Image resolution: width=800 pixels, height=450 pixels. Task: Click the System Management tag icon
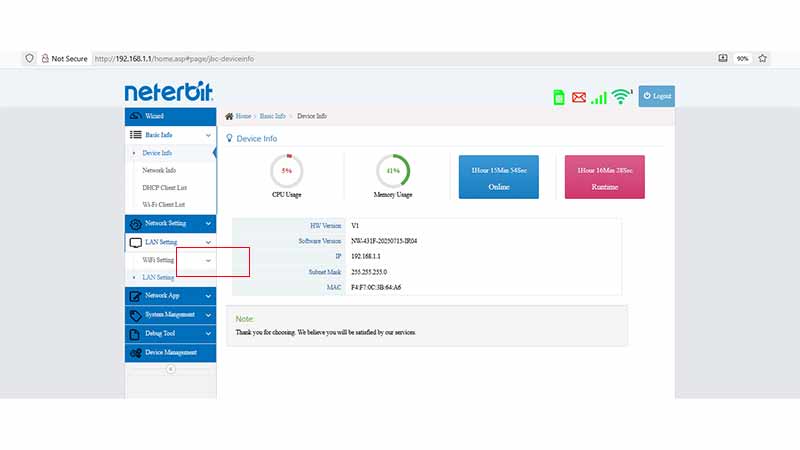(135, 315)
